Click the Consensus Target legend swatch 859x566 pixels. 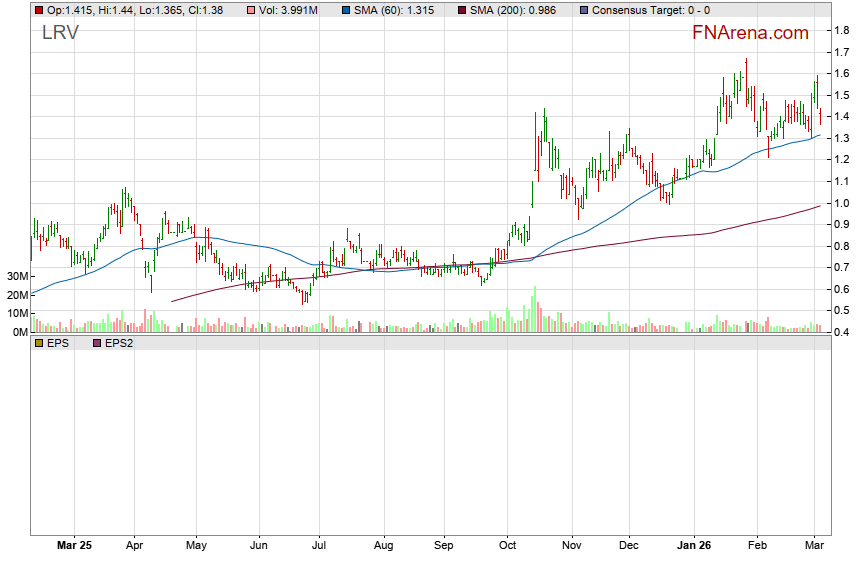[585, 10]
